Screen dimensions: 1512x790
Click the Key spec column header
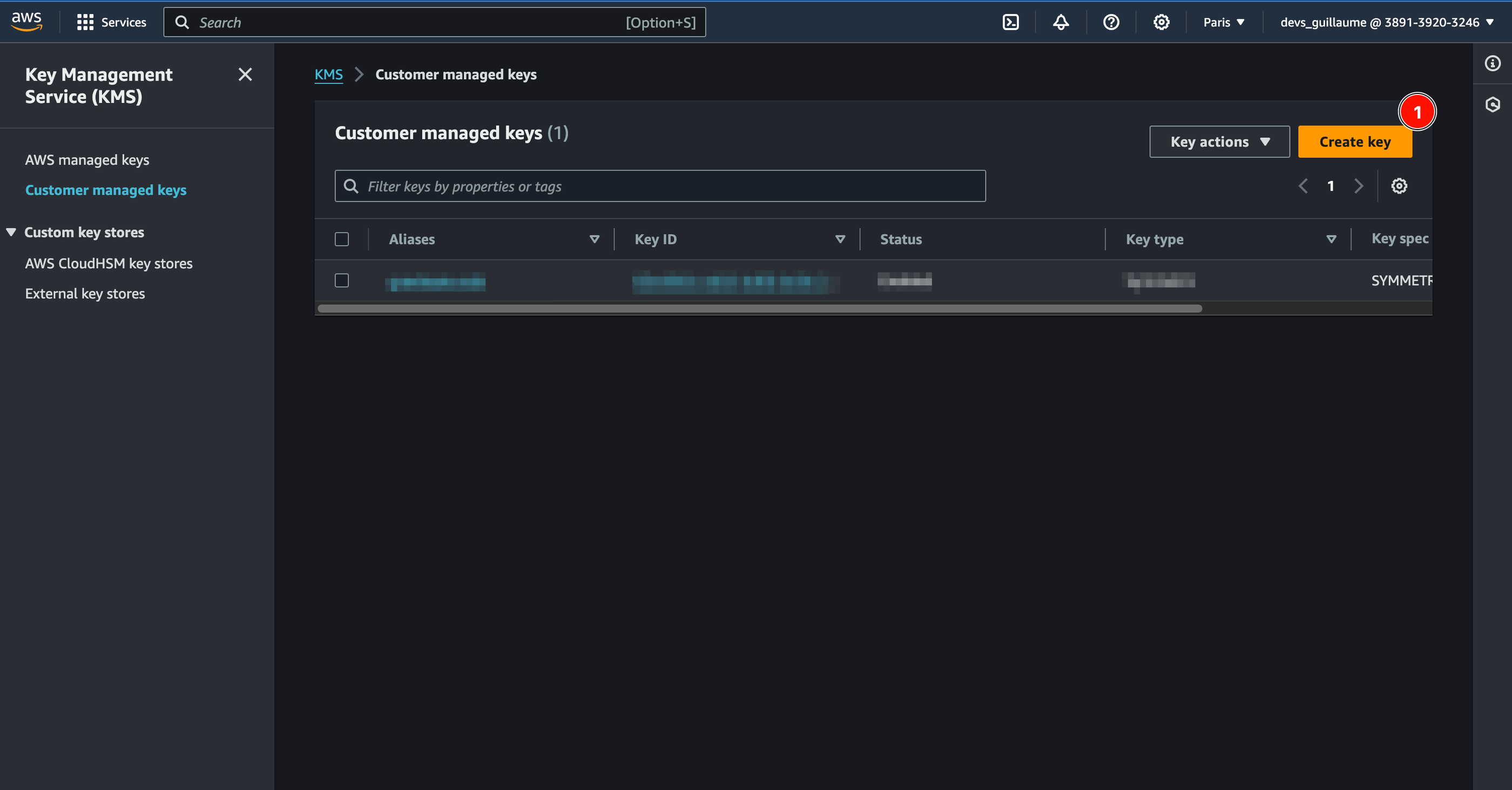click(x=1399, y=238)
